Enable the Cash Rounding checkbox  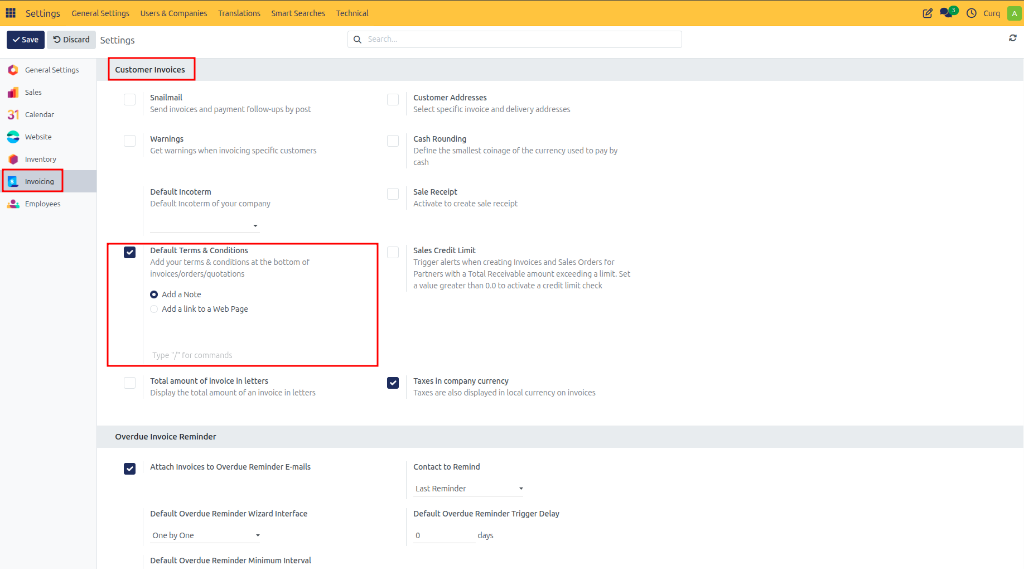tap(393, 141)
